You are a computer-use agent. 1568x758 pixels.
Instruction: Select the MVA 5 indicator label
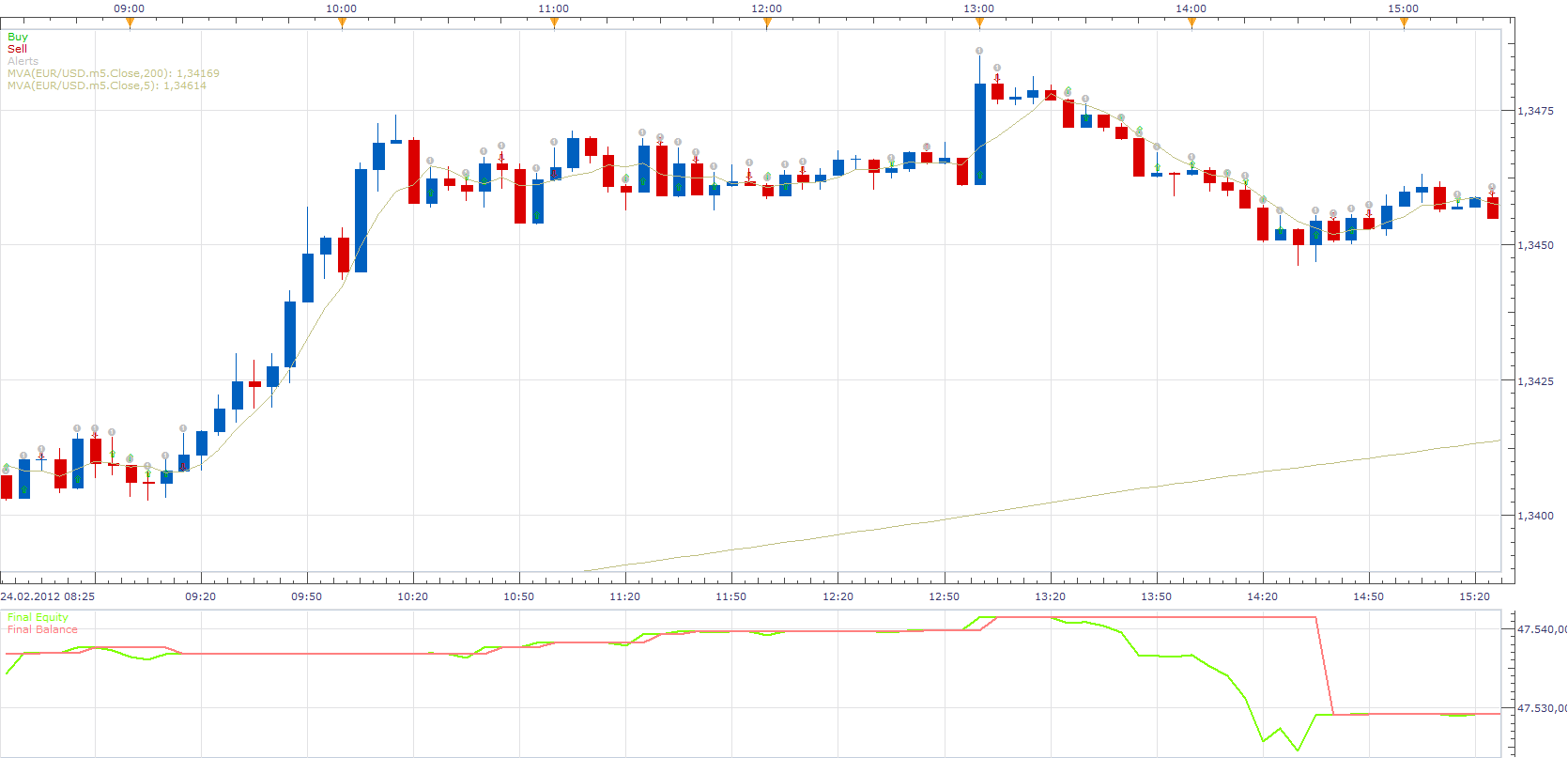107,85
